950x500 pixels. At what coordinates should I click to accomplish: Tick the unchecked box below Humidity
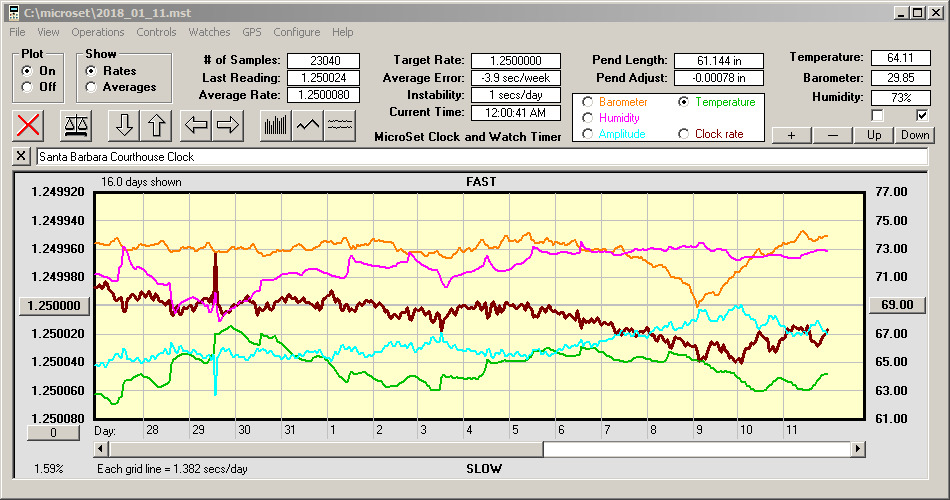click(x=878, y=116)
